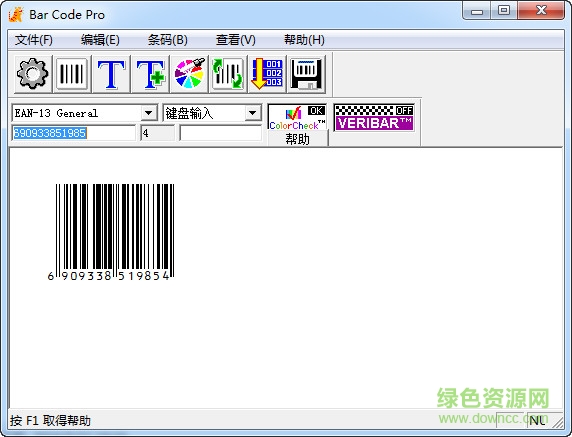The image size is (572, 437).
Task: Open the 001 002 003 serial numbering tool
Action: coord(267,74)
